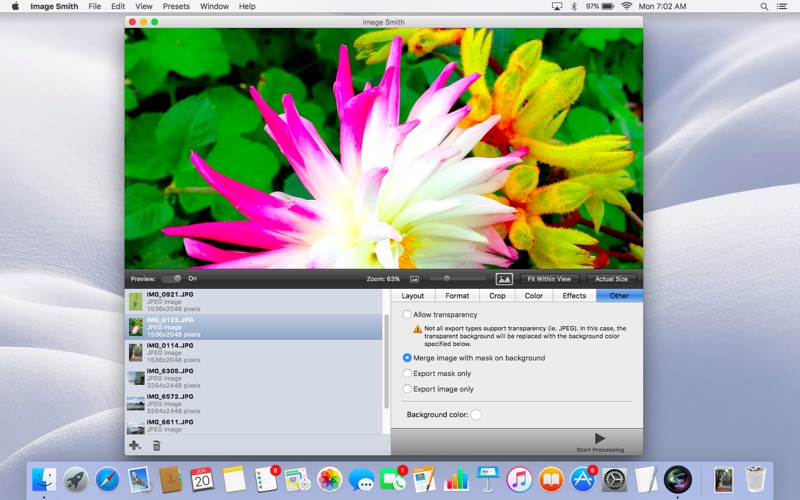Open Trash from the dock
Screen dimensions: 800x500
(755, 480)
